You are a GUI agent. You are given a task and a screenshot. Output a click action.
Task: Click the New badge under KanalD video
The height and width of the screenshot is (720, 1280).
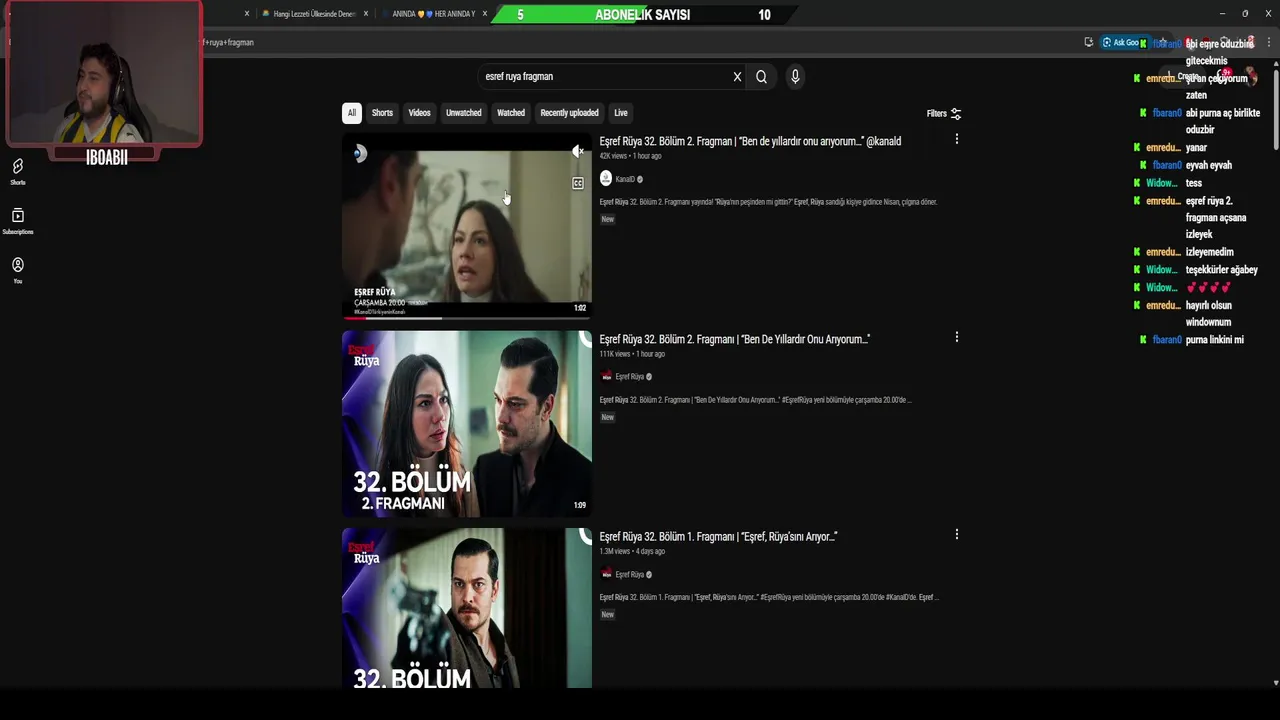607,219
